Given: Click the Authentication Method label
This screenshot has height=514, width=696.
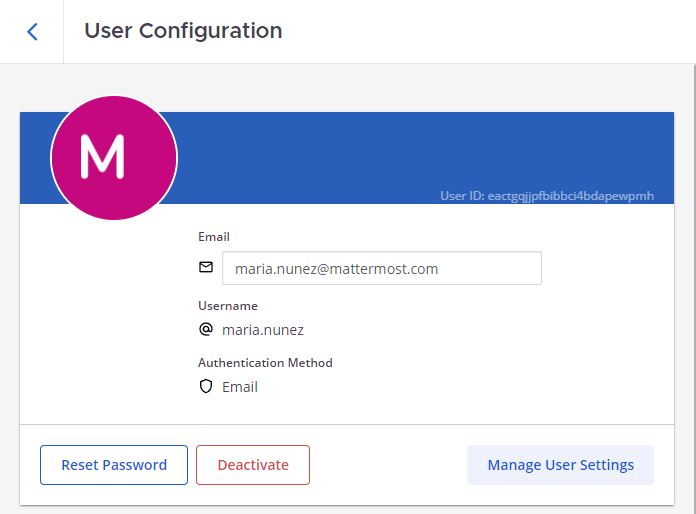Looking at the screenshot, I should click(x=265, y=363).
